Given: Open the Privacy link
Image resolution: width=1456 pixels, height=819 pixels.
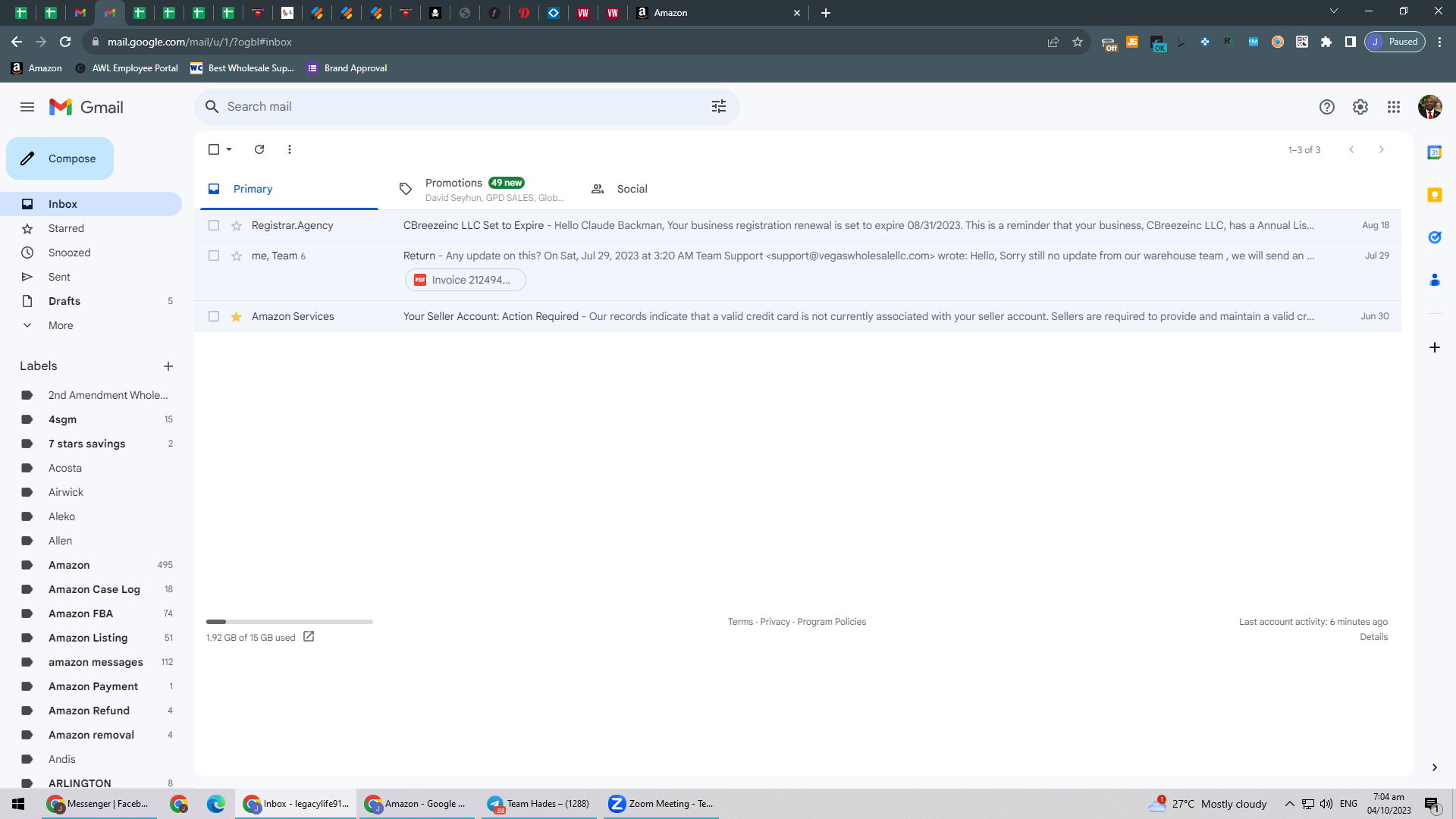Looking at the screenshot, I should [x=775, y=622].
